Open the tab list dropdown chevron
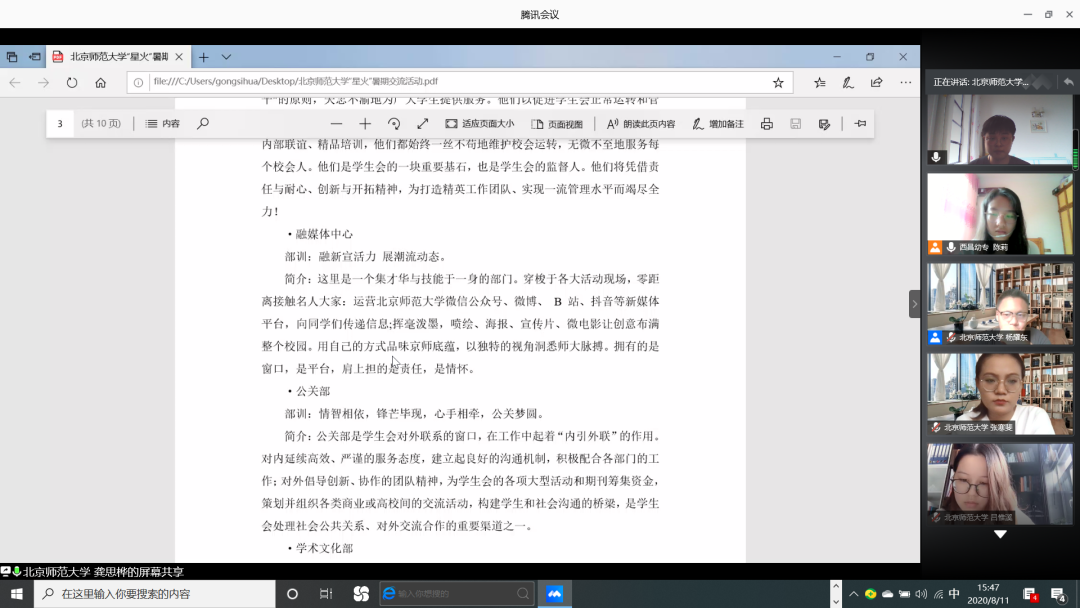Screen dimensions: 1080x608 226,57
